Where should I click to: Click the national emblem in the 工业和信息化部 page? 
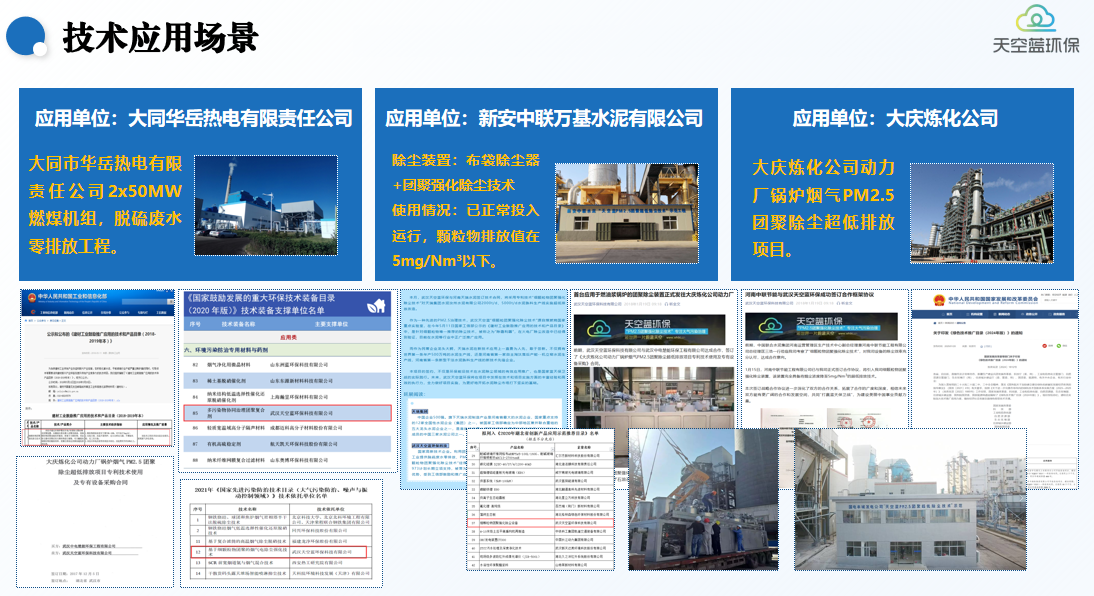(x=31, y=297)
